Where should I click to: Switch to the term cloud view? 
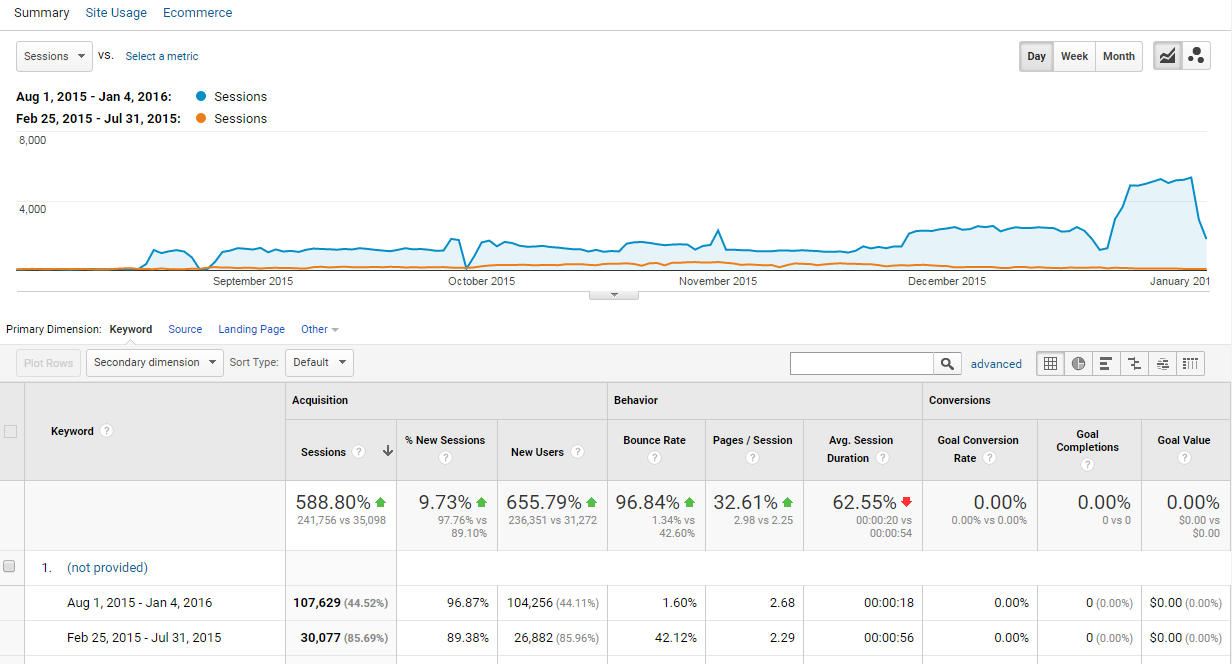[1162, 363]
